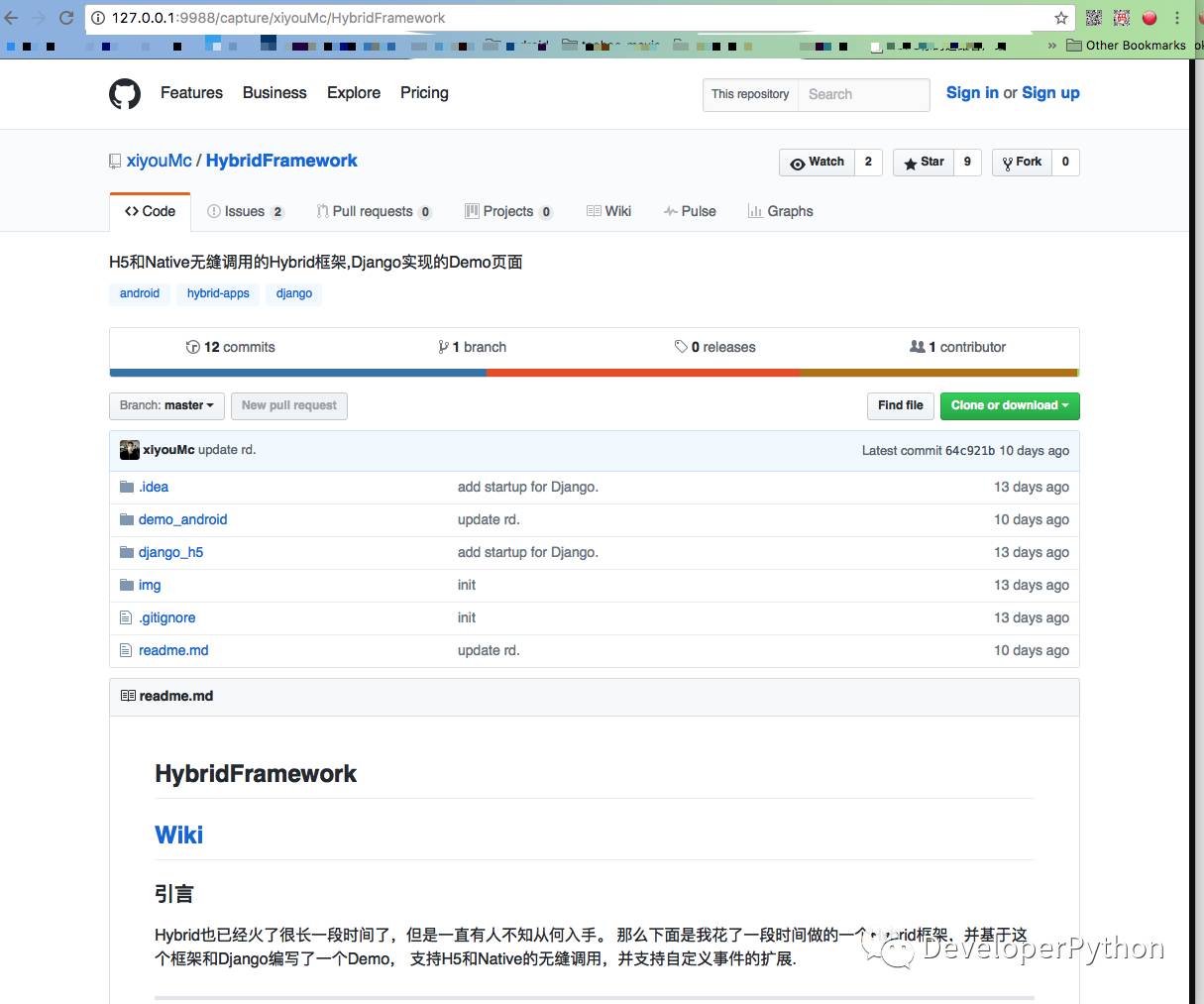Open the black QR code extension icon

click(1094, 18)
